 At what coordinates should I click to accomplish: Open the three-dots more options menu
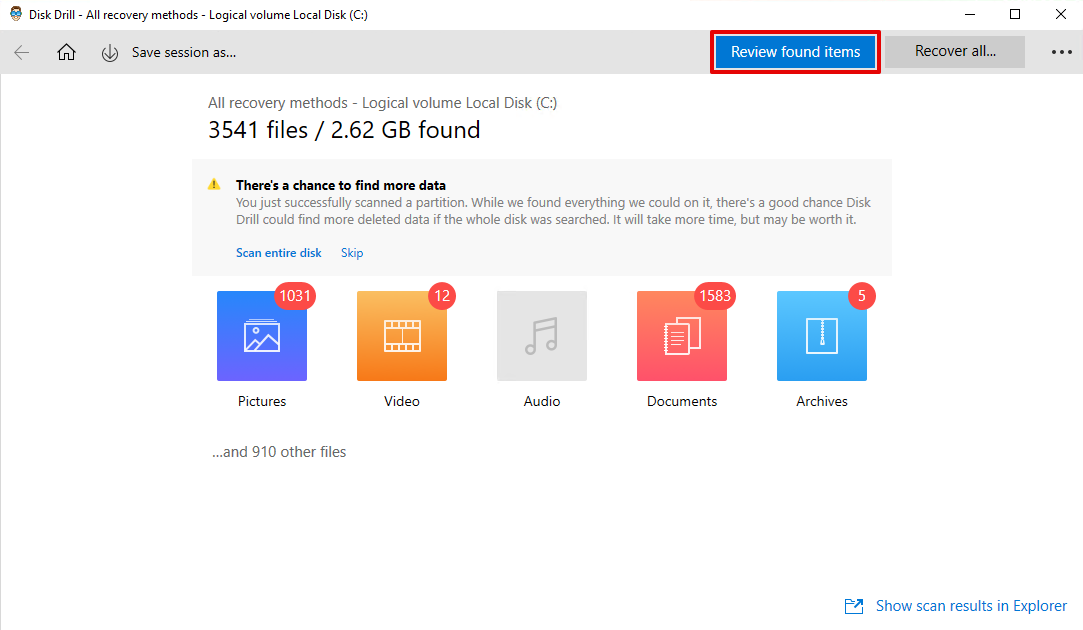point(1062,52)
